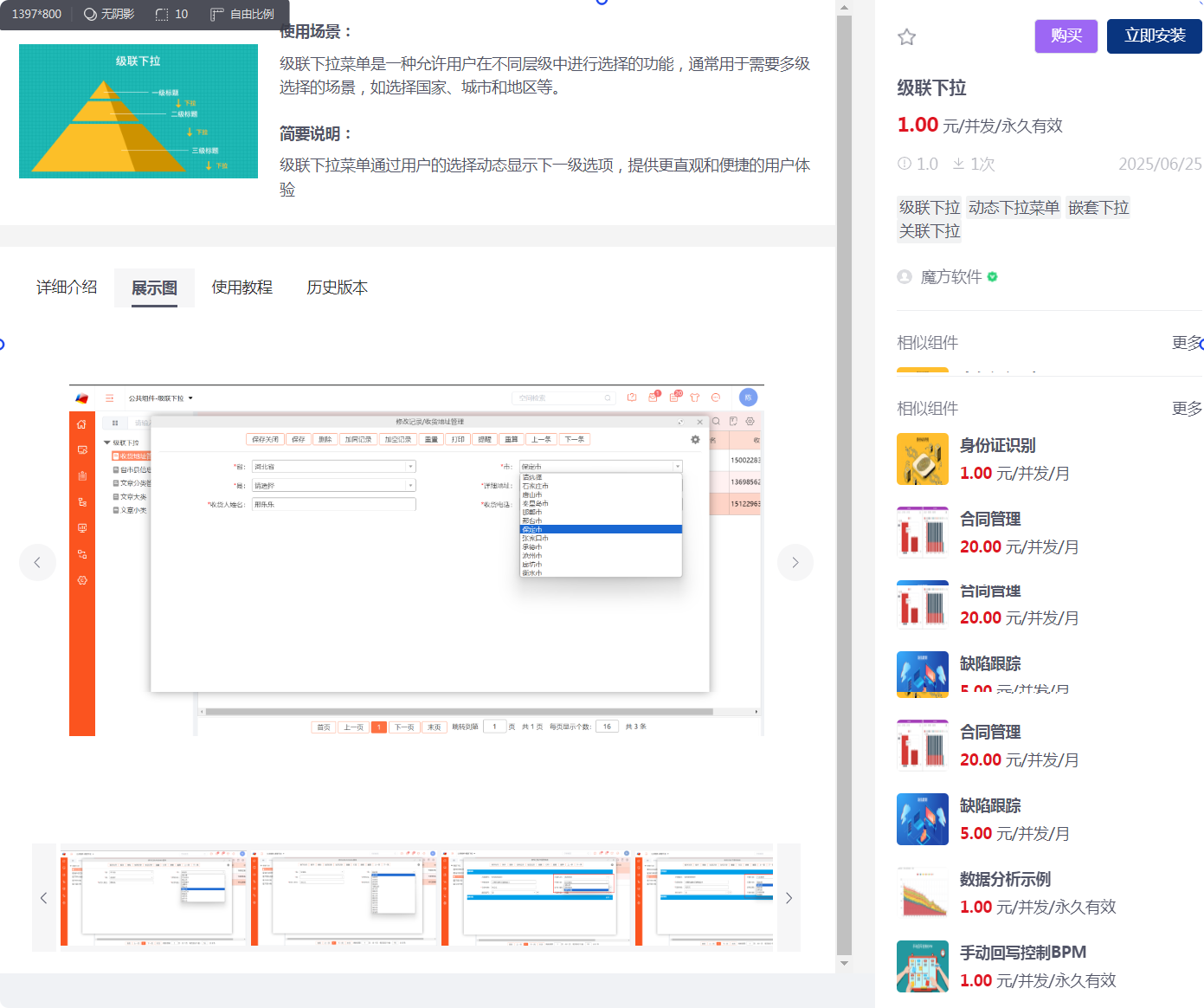Viewport: 1204px width, 1008px height.
Task: Click the vertical page scrollbar thumb
Action: [844, 485]
